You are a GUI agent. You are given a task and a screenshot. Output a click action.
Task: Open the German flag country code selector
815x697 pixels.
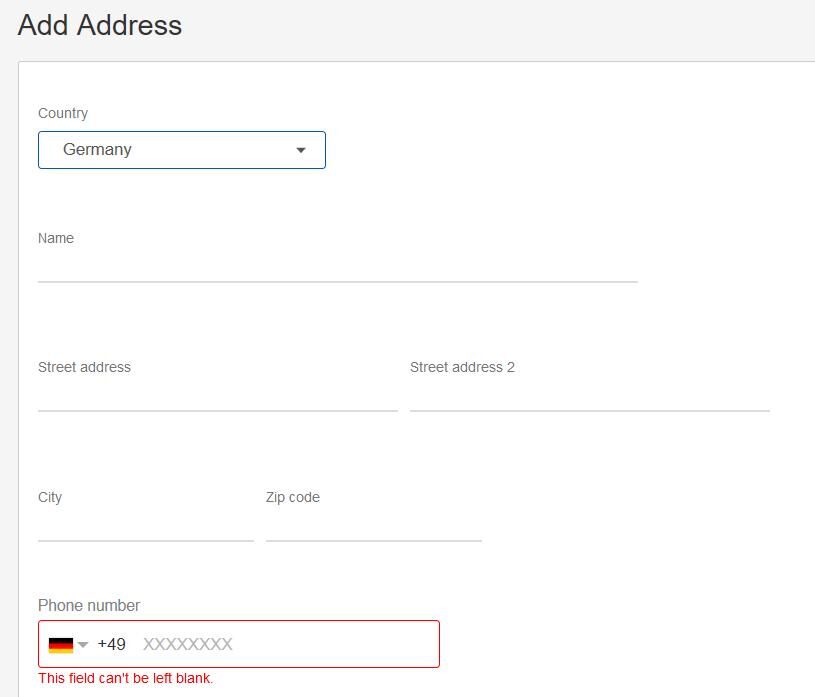point(68,645)
